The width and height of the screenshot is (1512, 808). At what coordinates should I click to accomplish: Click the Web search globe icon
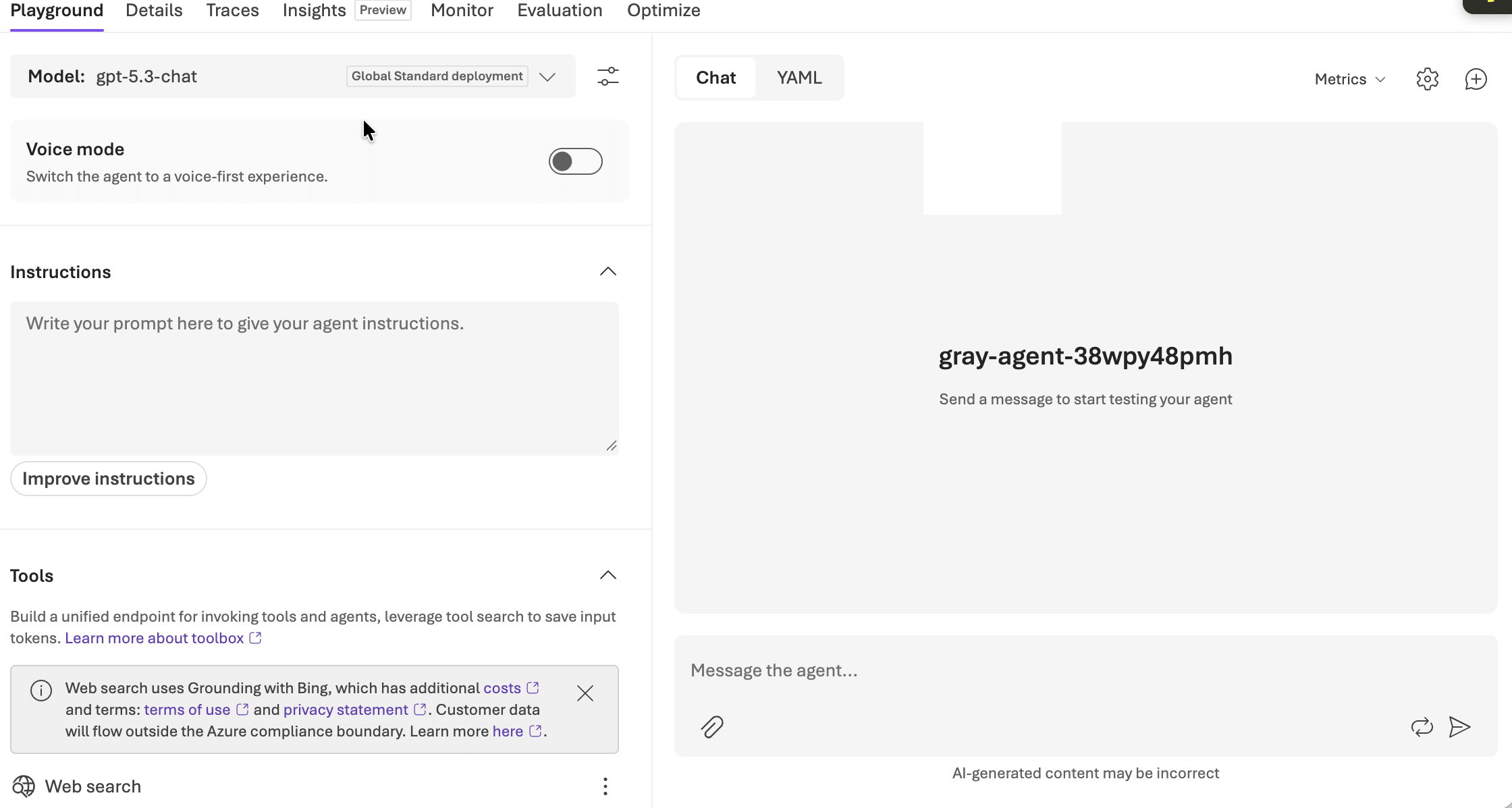[x=24, y=786]
